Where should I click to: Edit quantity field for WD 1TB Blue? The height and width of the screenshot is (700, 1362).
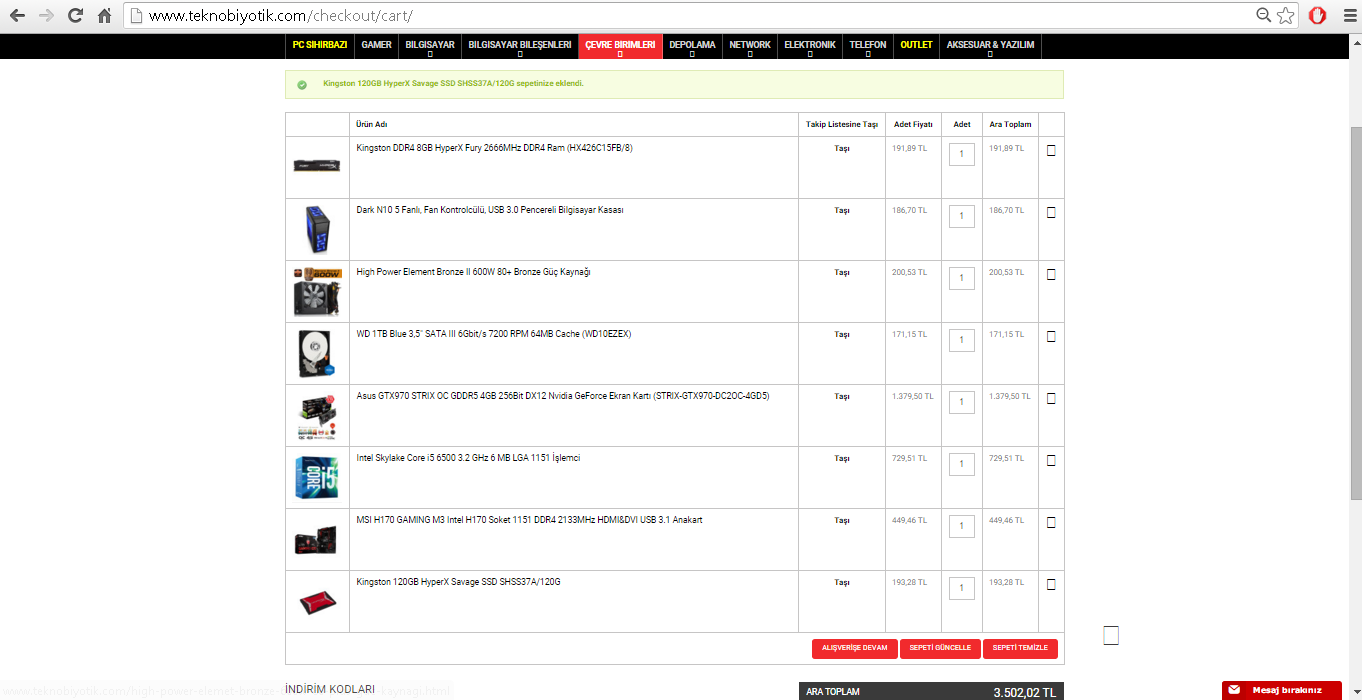coord(962,340)
